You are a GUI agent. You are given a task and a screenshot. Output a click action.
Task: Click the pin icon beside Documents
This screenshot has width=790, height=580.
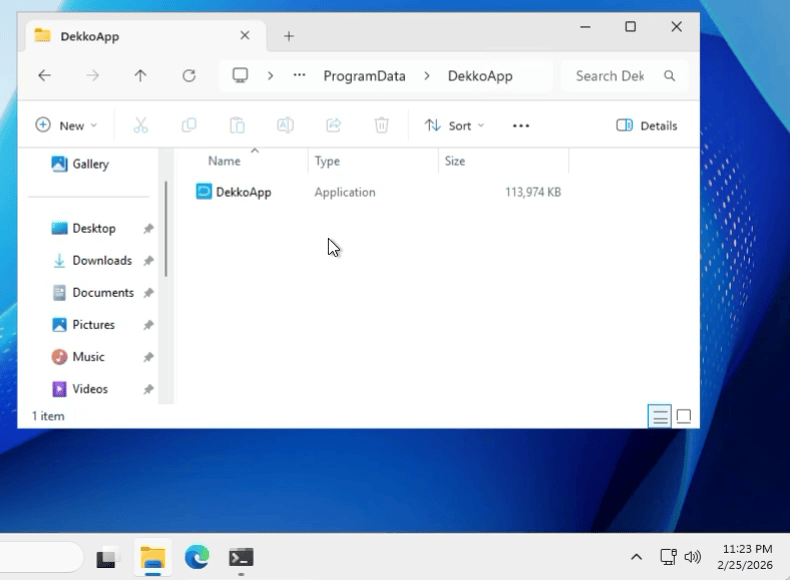[x=148, y=293]
